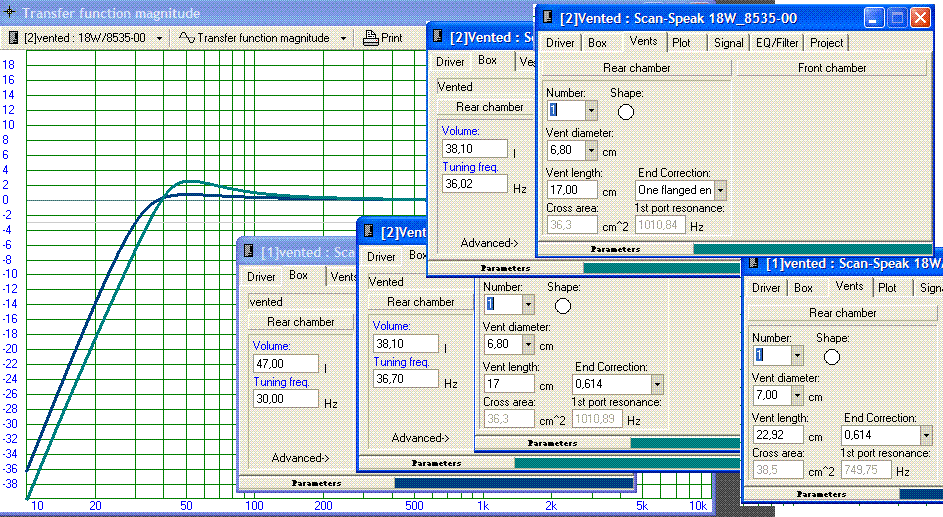Click Tuning freq. 36,70 field
Screen dimensions: 943x517
click(406, 379)
